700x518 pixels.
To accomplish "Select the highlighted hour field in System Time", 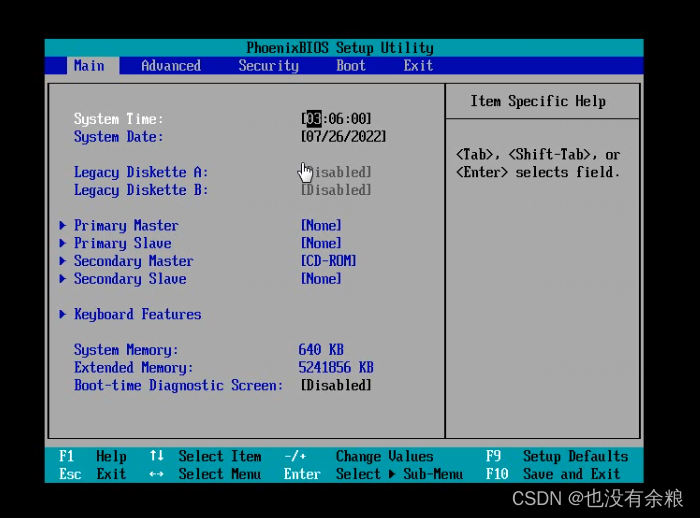I will point(313,119).
